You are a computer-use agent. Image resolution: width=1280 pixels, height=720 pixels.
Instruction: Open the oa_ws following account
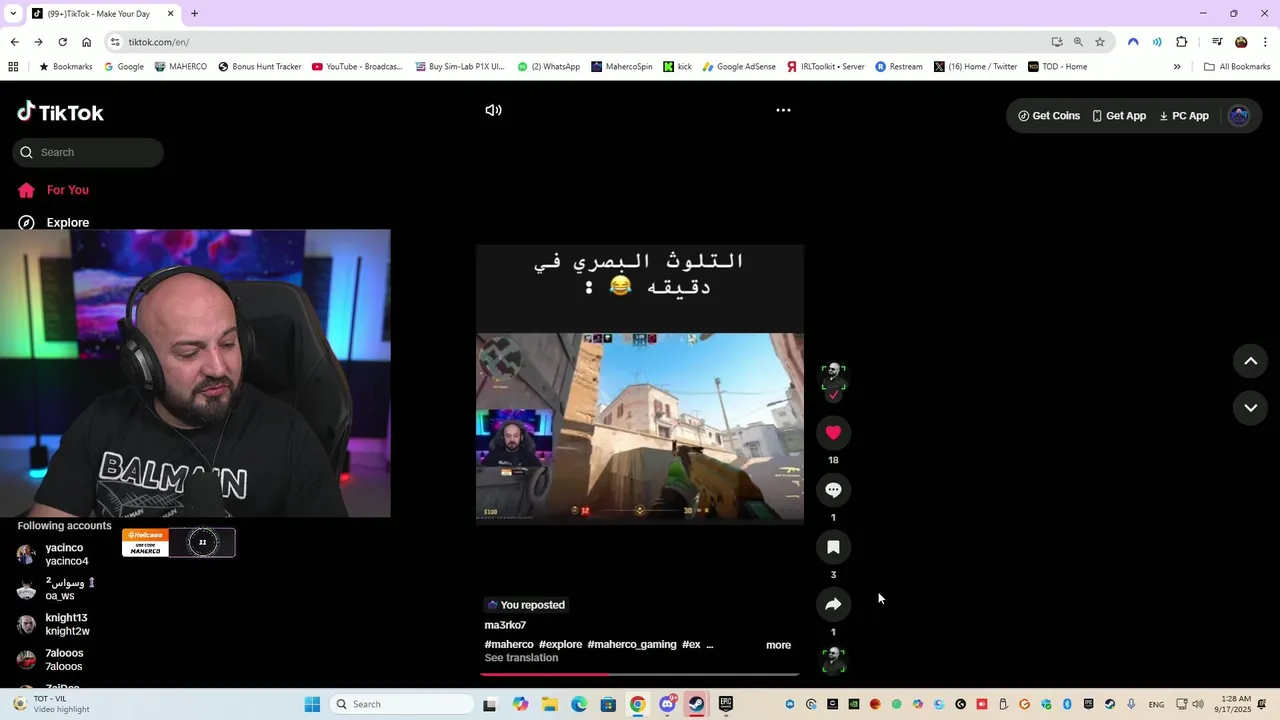[60, 589]
